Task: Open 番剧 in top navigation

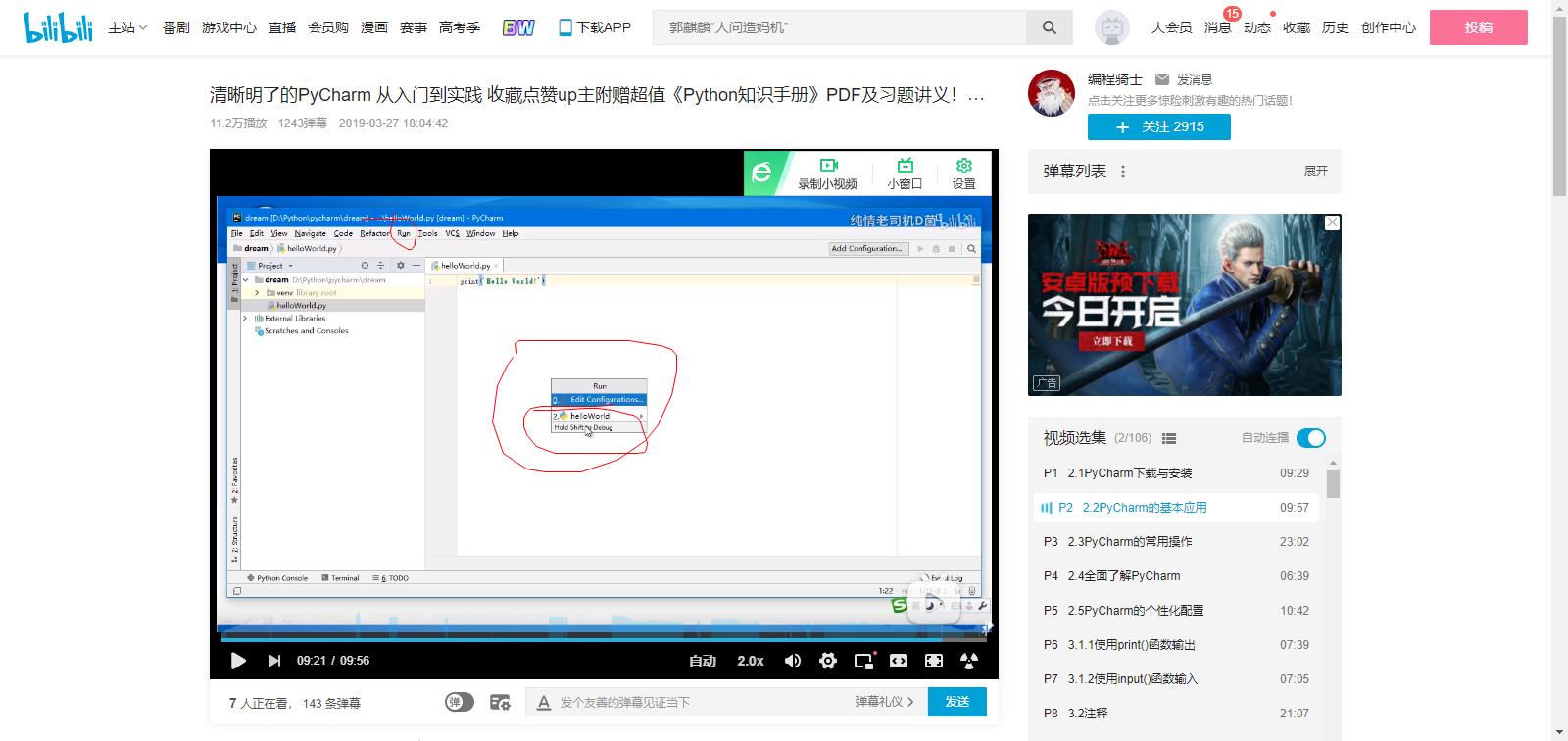Action: tap(176, 27)
